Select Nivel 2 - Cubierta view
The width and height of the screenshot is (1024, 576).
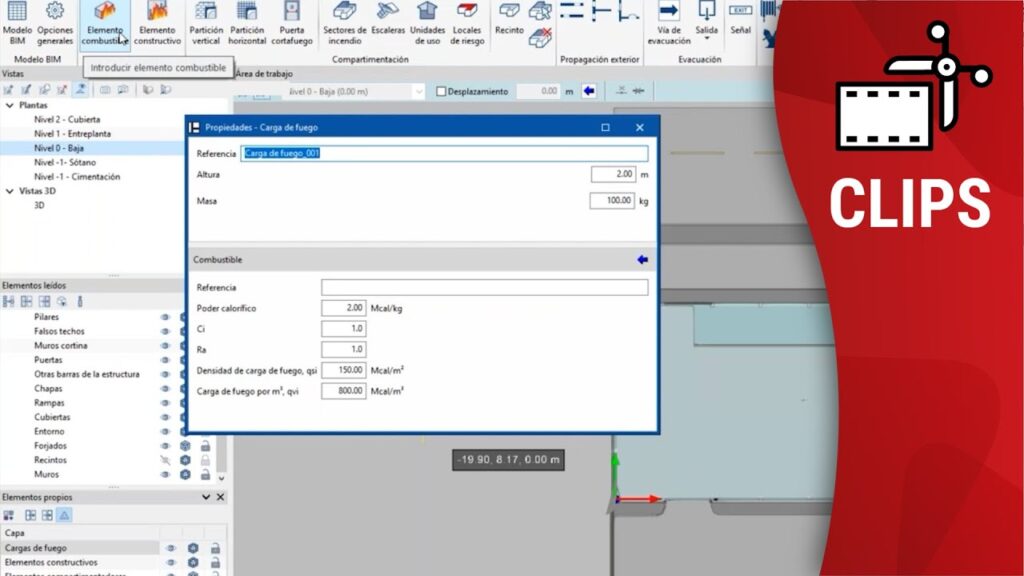[67, 119]
